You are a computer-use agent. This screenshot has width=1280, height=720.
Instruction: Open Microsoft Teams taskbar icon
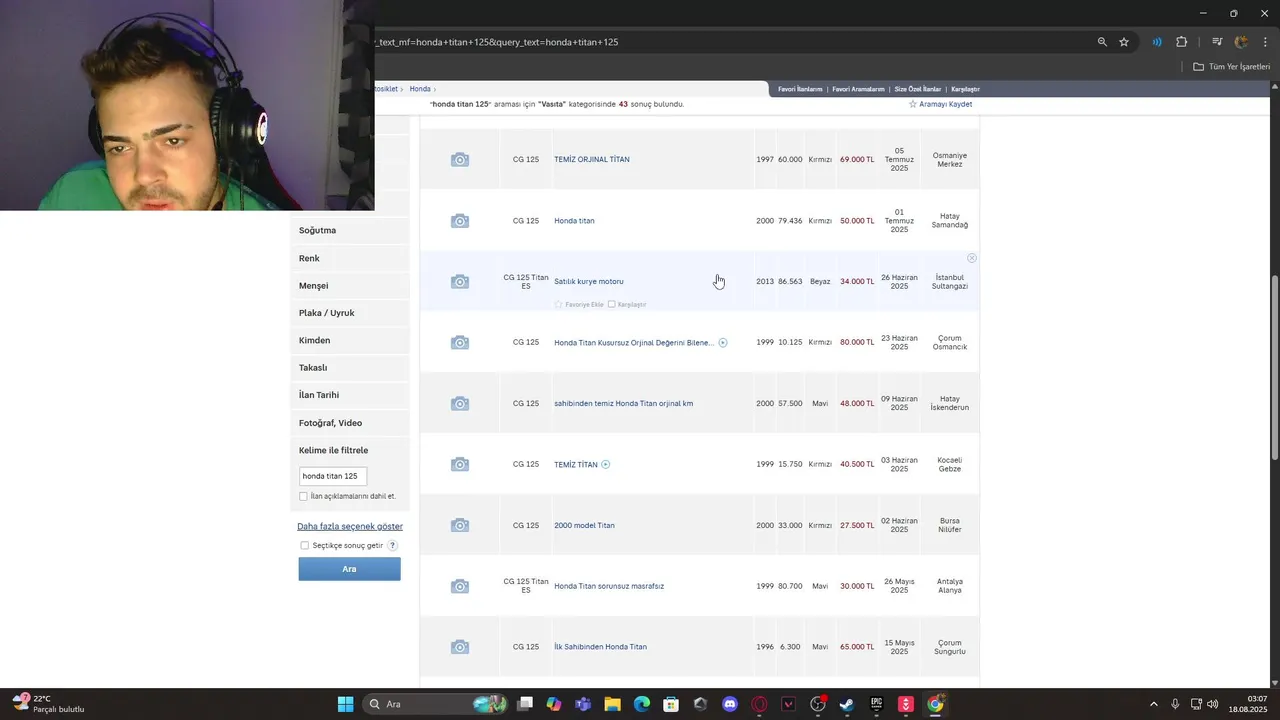583,704
